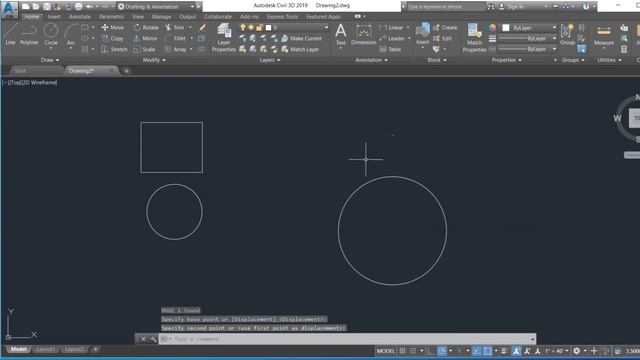Toggle the drawing grid display in status bar
The image size is (640, 360).
[402, 351]
